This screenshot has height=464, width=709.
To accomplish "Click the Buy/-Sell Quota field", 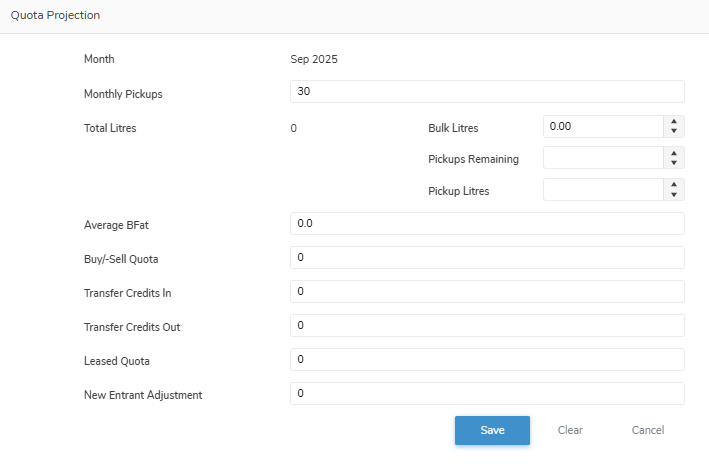I will [x=486, y=258].
